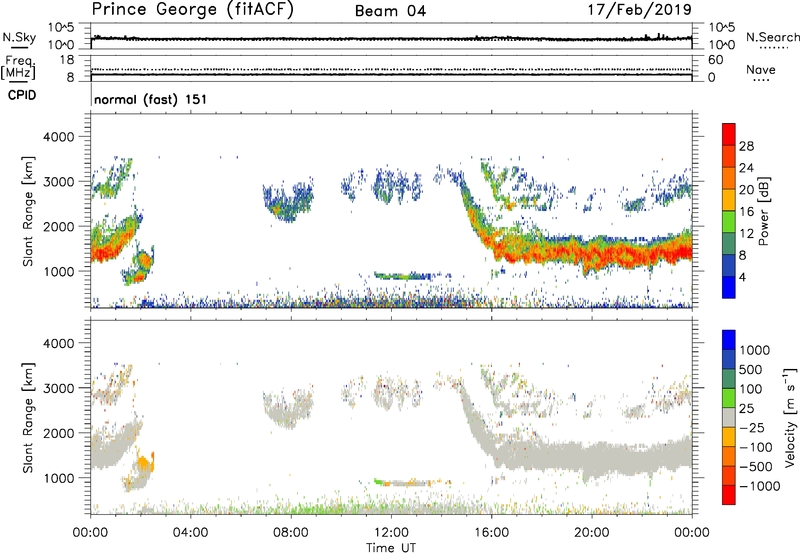Click the 'Power [dB]' colorbar title

pos(763,211)
